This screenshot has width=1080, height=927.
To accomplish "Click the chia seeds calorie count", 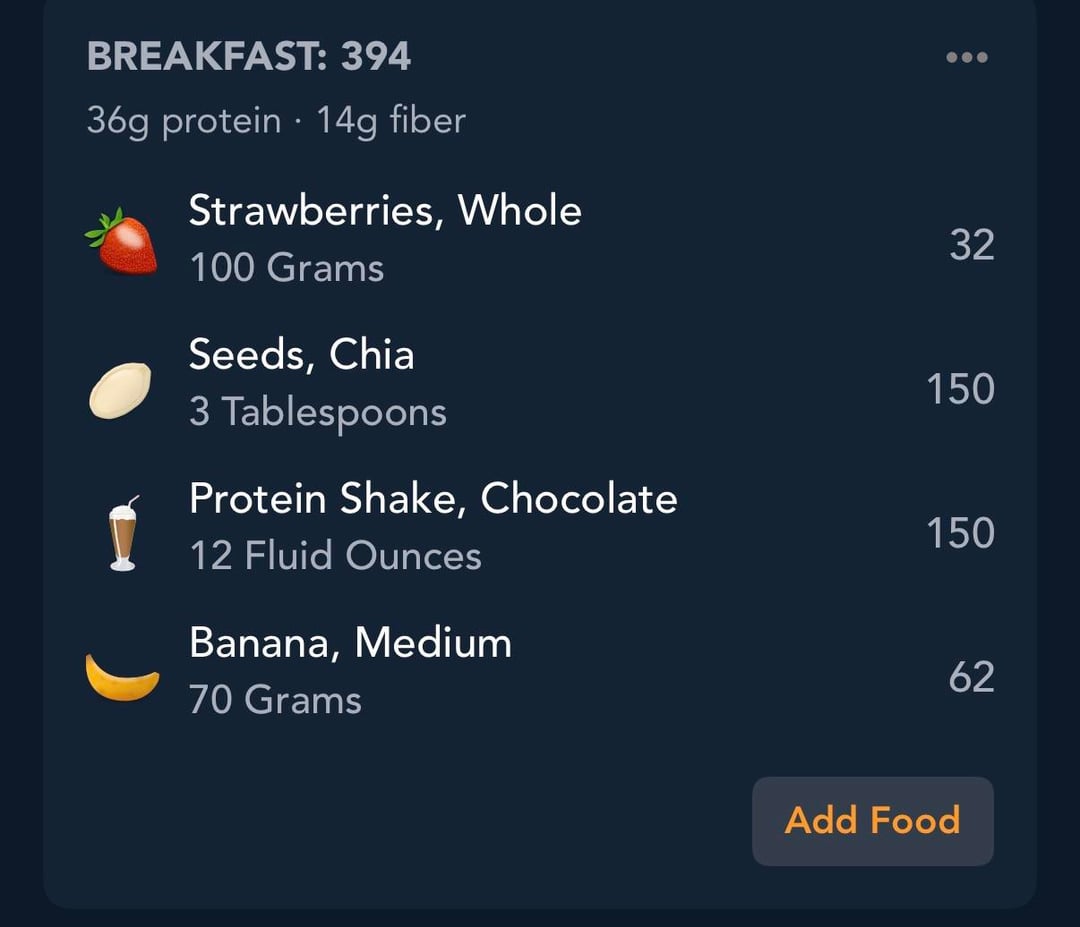I will tap(960, 389).
